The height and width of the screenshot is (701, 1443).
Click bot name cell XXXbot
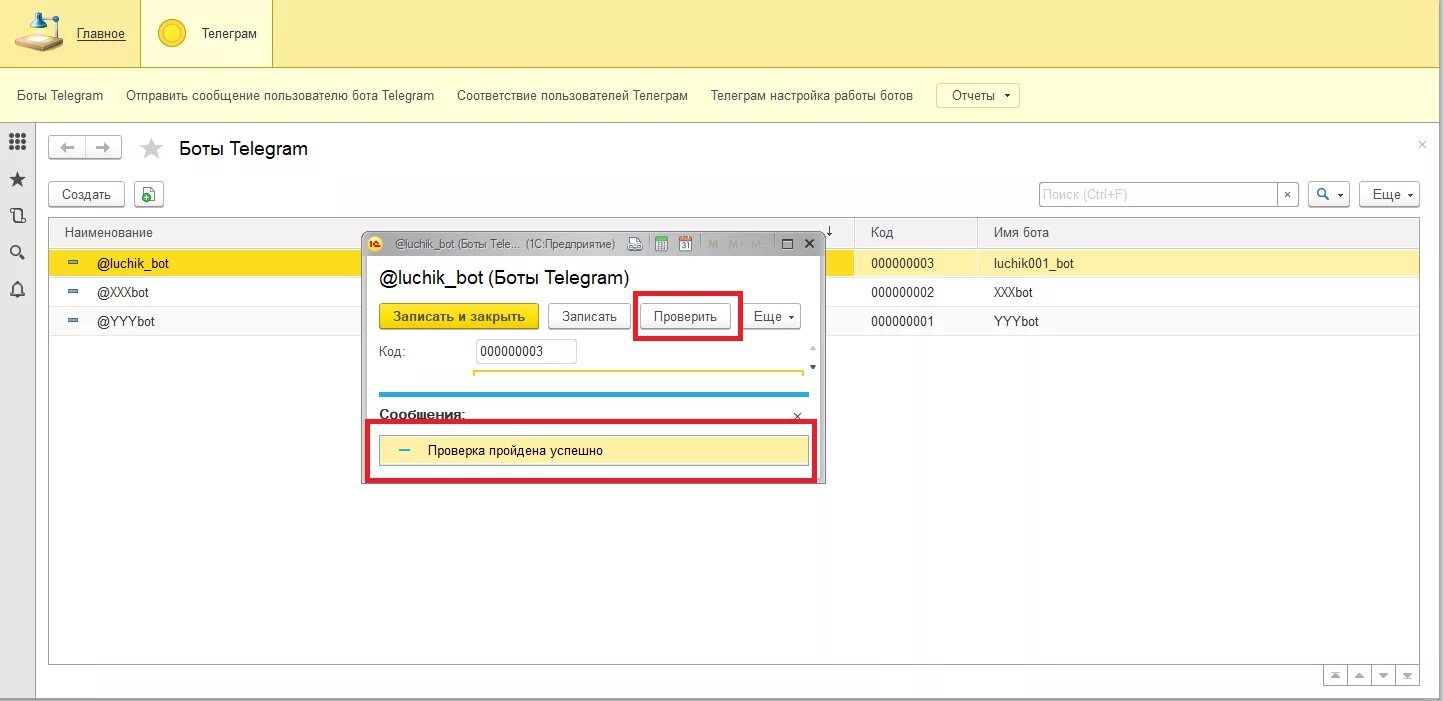tap(1013, 293)
